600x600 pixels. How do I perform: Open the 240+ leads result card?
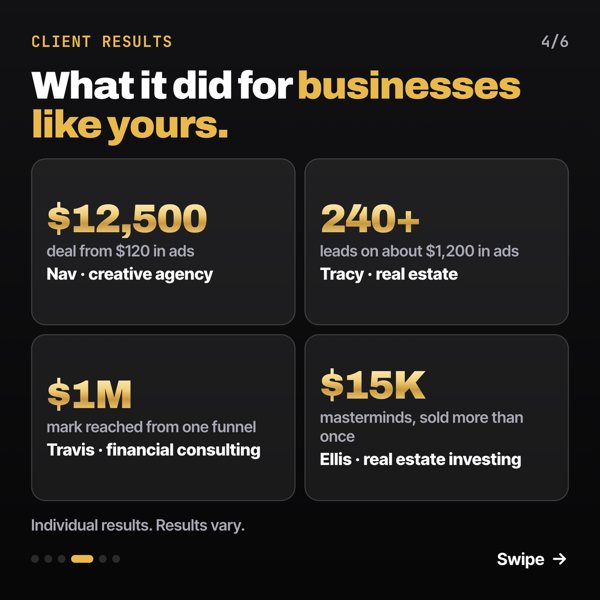[x=437, y=242]
